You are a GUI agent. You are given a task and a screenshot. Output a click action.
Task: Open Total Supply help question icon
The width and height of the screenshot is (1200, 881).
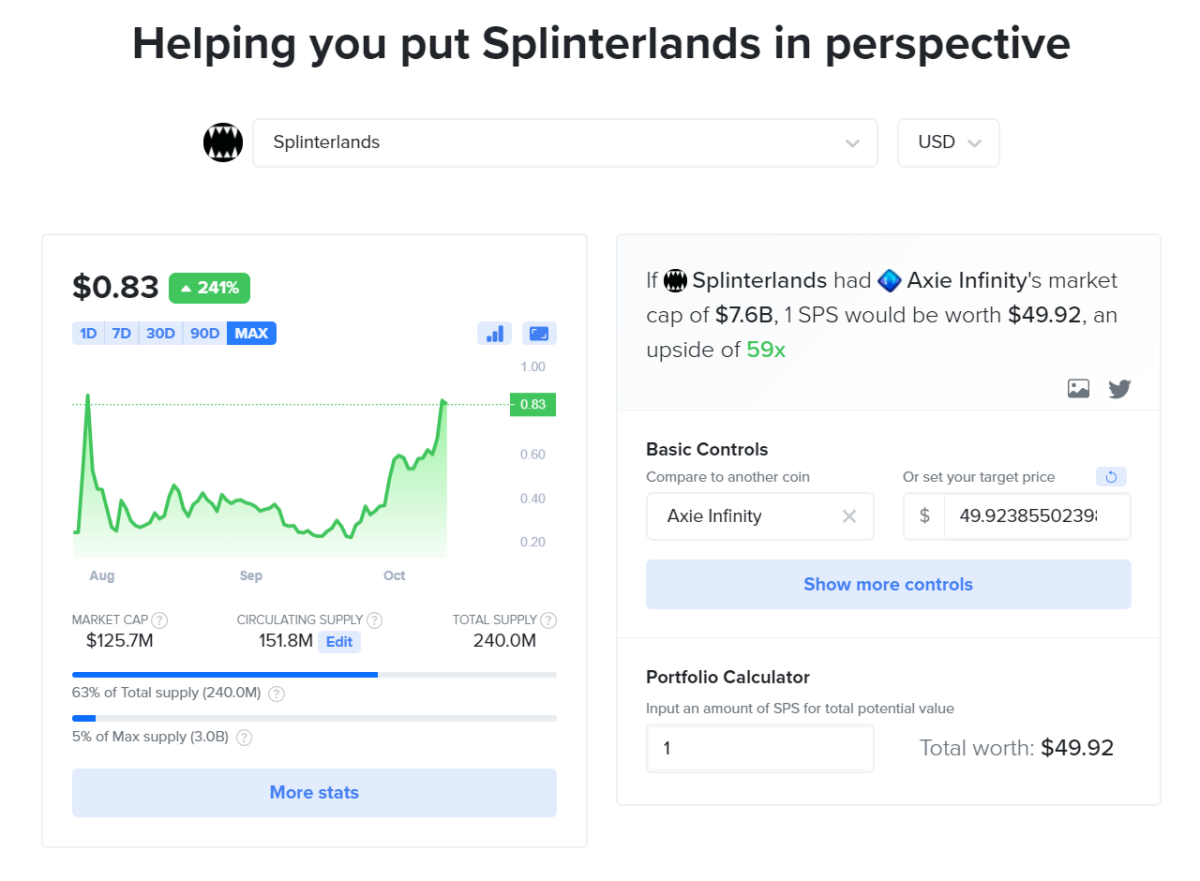coord(548,620)
